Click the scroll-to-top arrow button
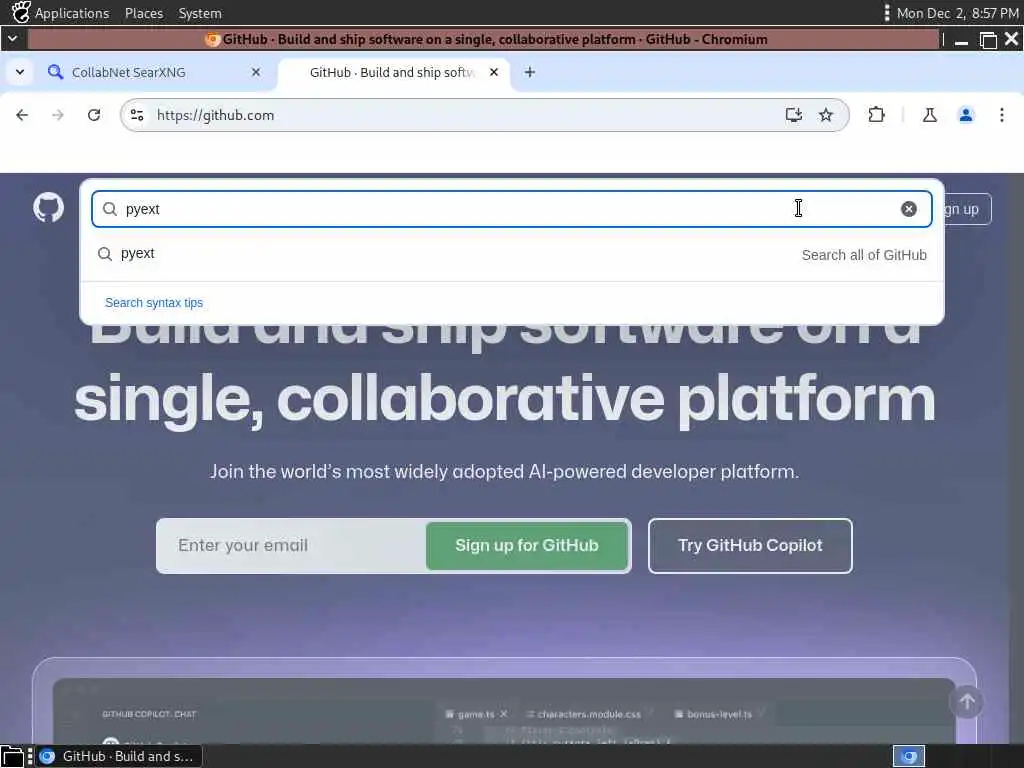The width and height of the screenshot is (1024, 768). [x=967, y=702]
